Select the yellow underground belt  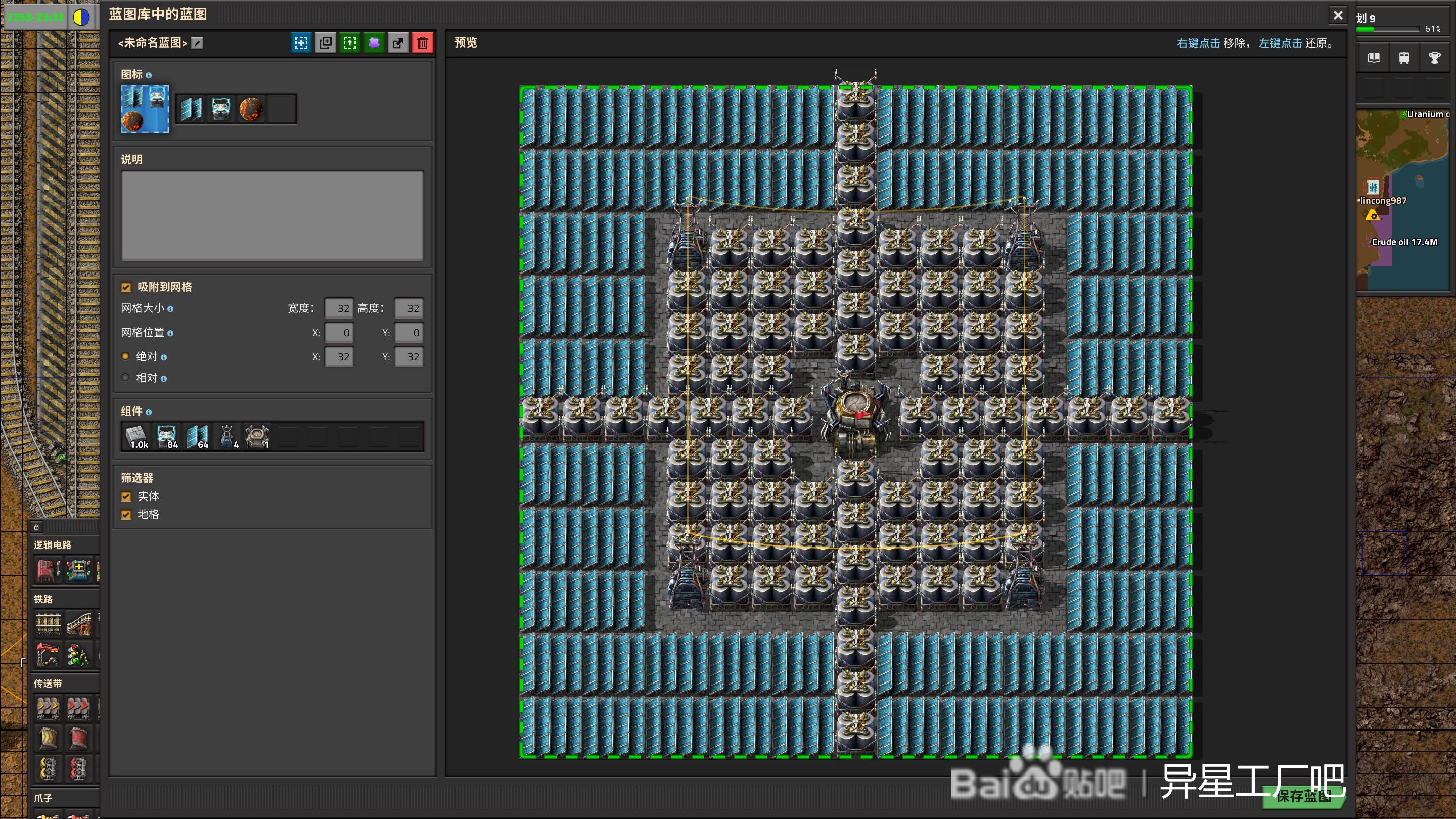pos(48,739)
